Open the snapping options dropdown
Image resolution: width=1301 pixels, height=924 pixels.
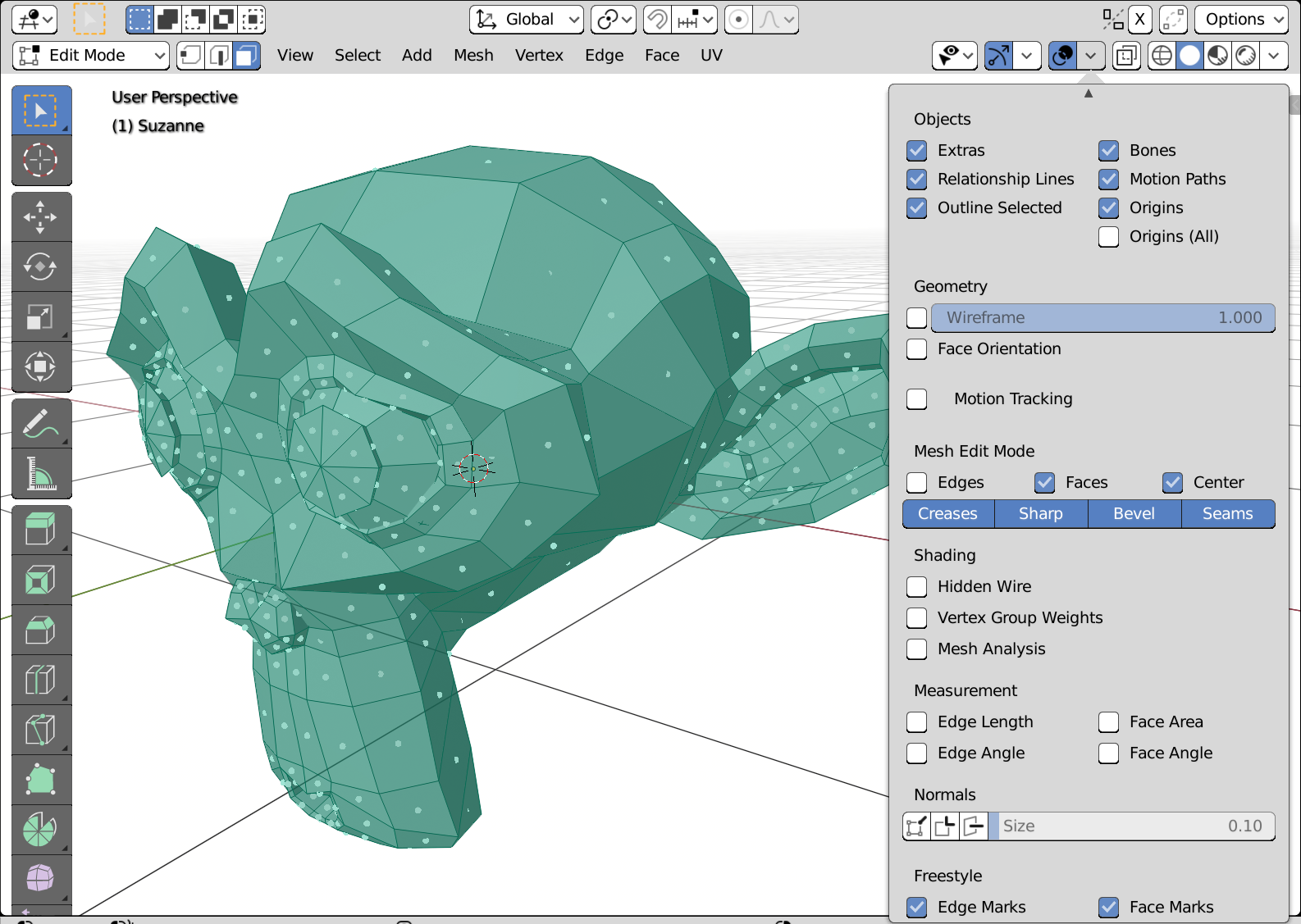695,19
